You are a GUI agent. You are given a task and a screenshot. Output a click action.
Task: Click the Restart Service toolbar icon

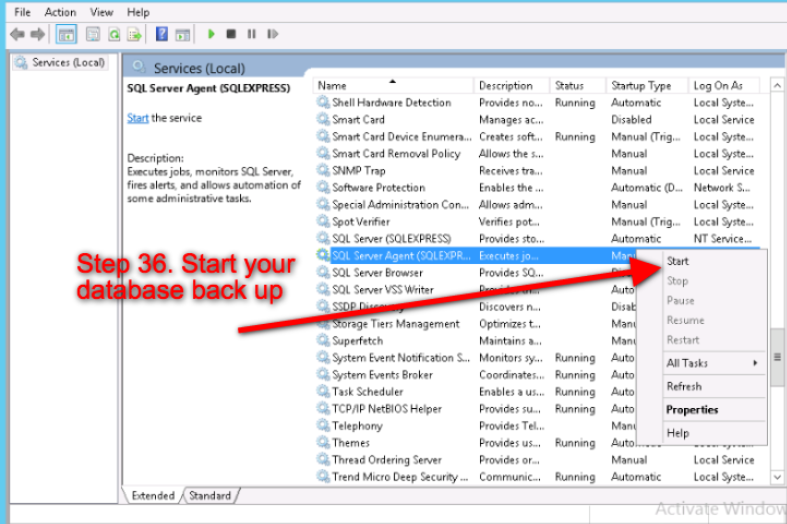[270, 34]
